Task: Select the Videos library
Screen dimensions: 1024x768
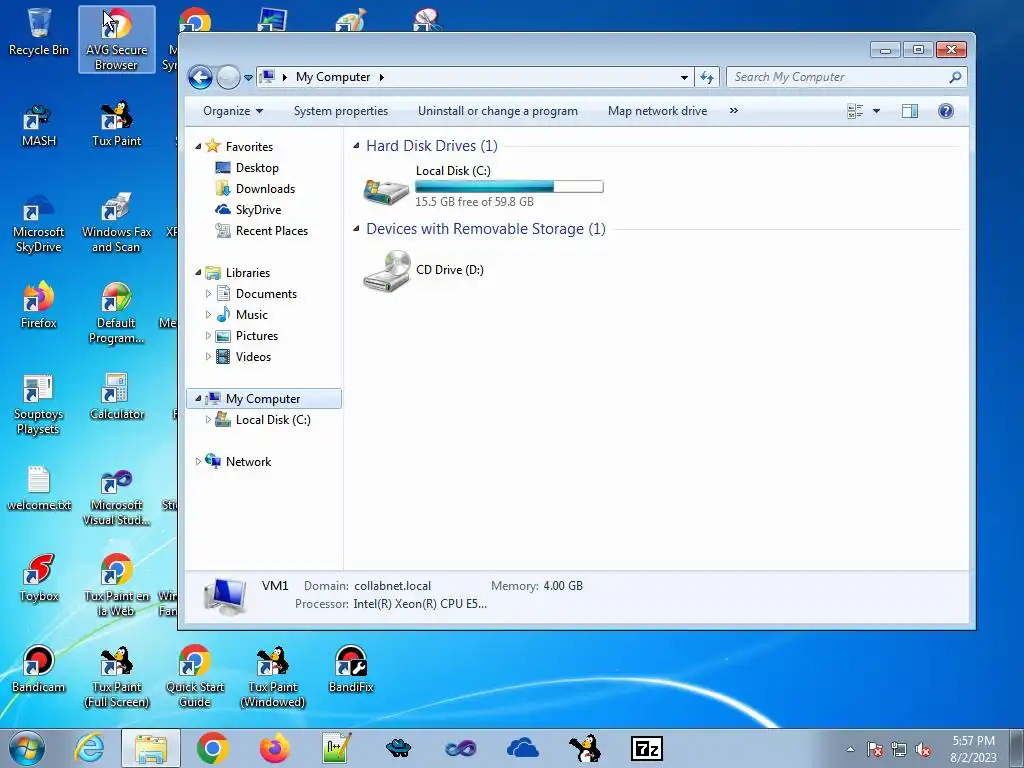Action: pyautogui.click(x=253, y=357)
